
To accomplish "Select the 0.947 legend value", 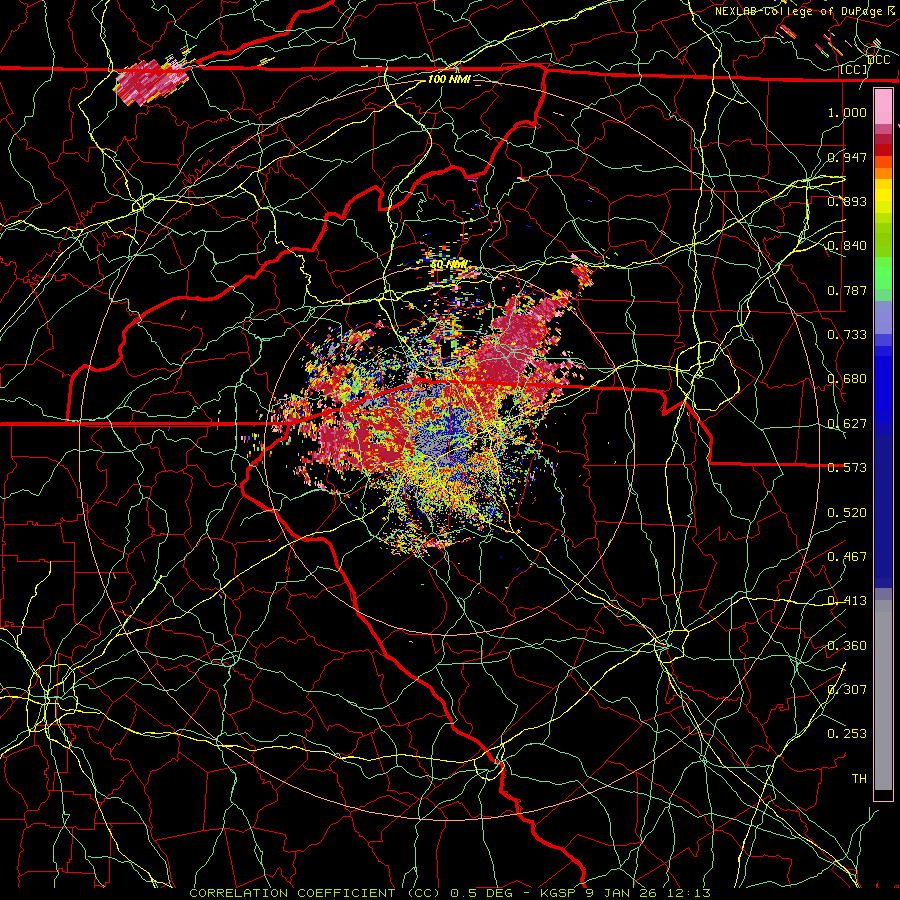I will pos(847,157).
